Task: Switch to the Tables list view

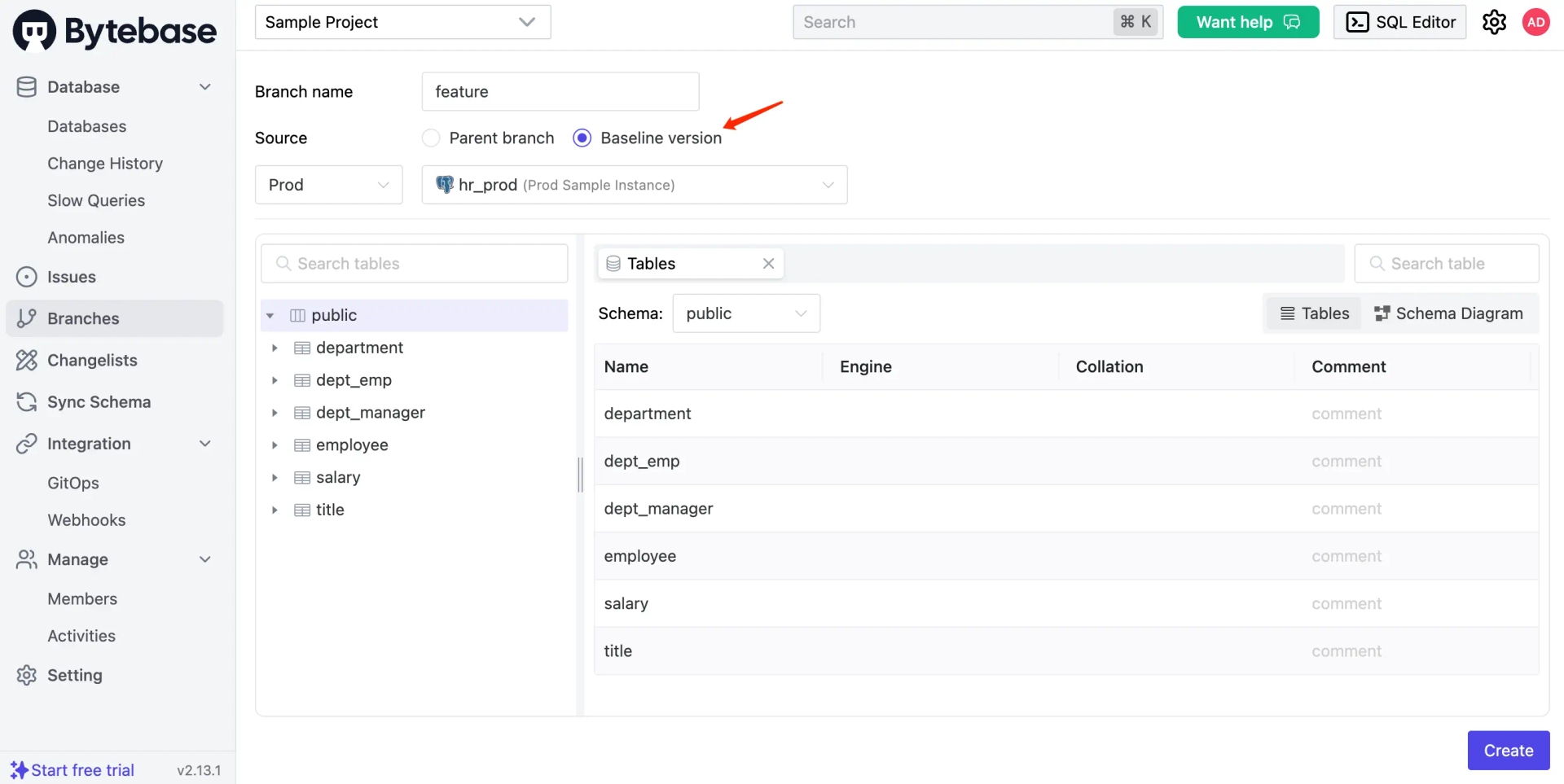Action: [x=1315, y=313]
